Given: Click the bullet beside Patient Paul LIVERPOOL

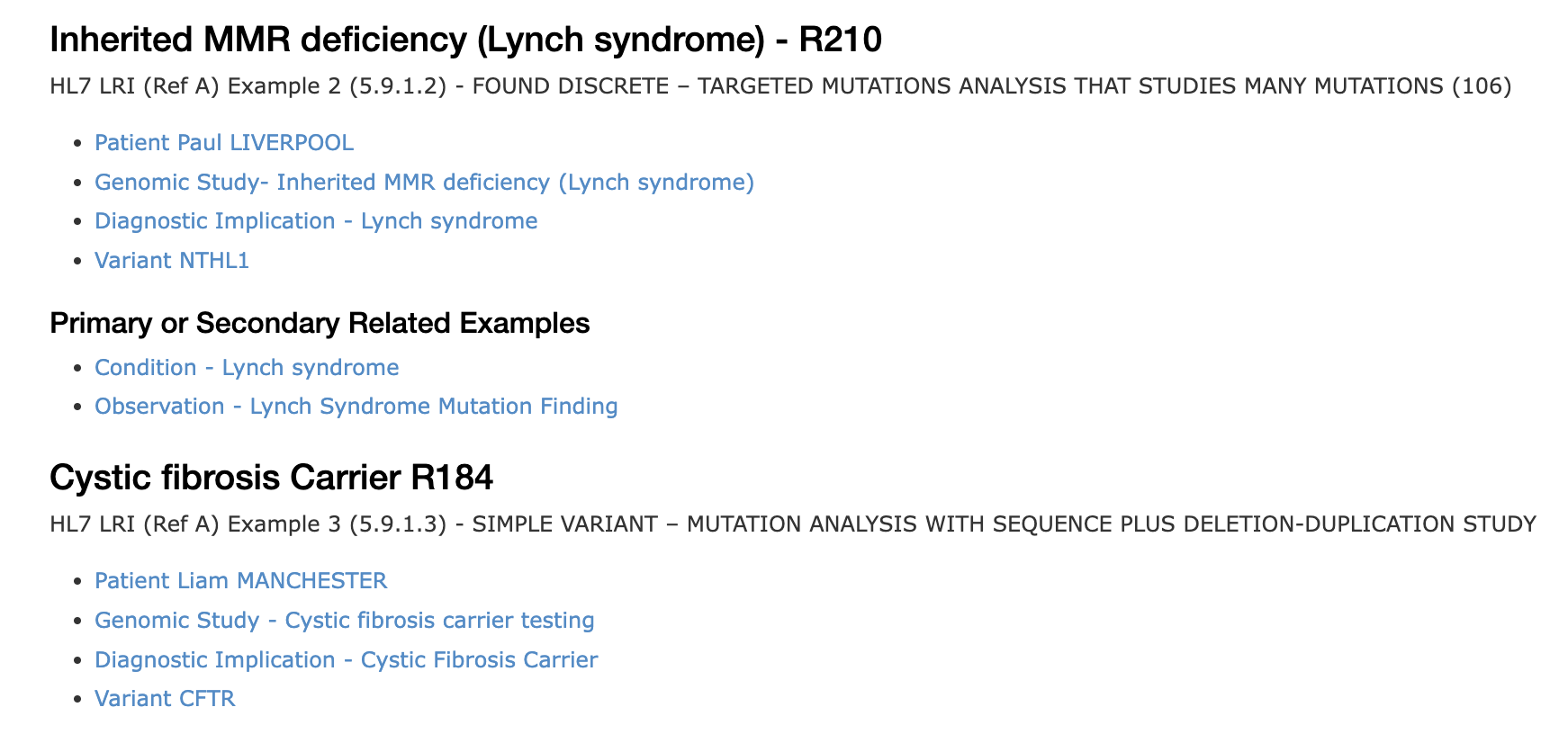Looking at the screenshot, I should point(78,143).
